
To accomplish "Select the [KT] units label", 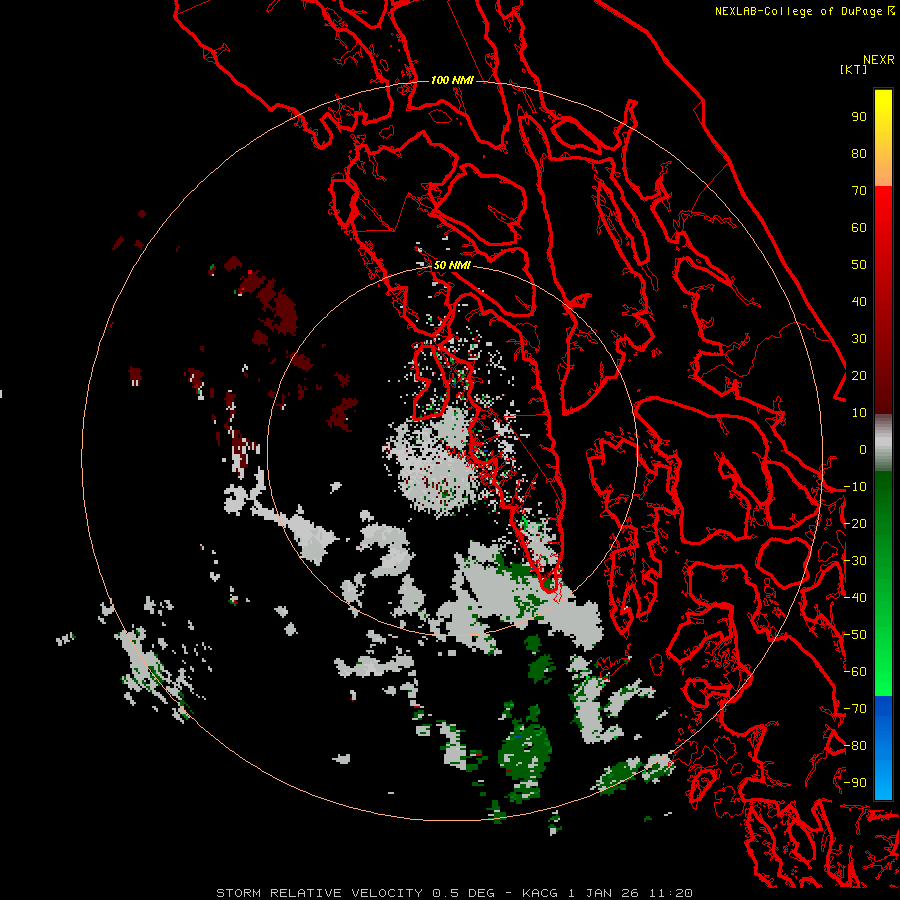I will 853,69.
